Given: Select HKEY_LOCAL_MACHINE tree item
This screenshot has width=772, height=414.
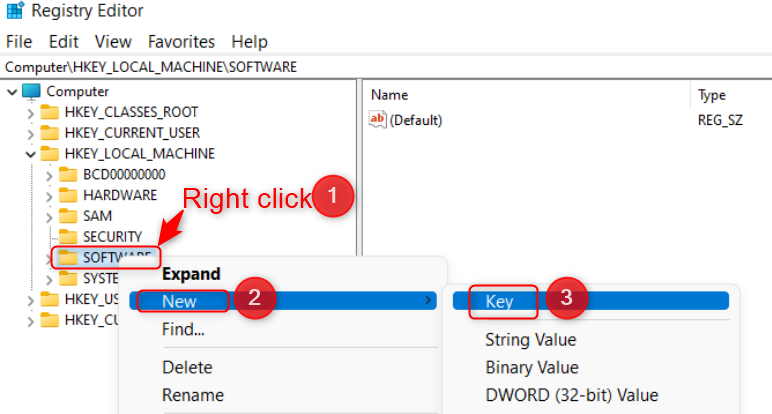Looking at the screenshot, I should pos(140,154).
